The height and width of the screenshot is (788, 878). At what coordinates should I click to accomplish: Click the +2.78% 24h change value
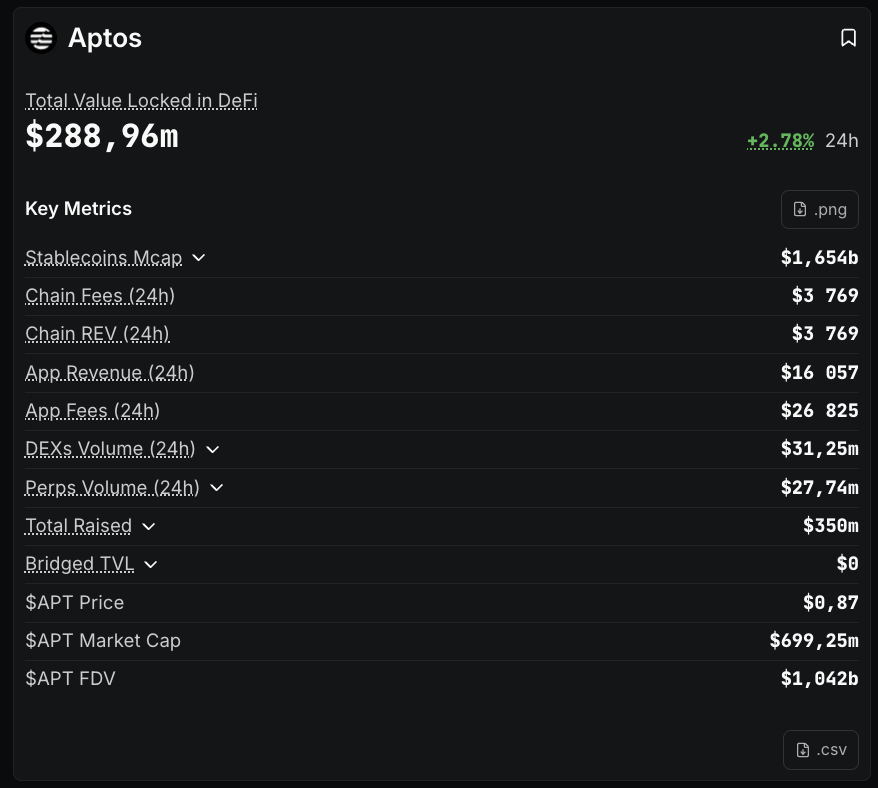[x=780, y=141]
